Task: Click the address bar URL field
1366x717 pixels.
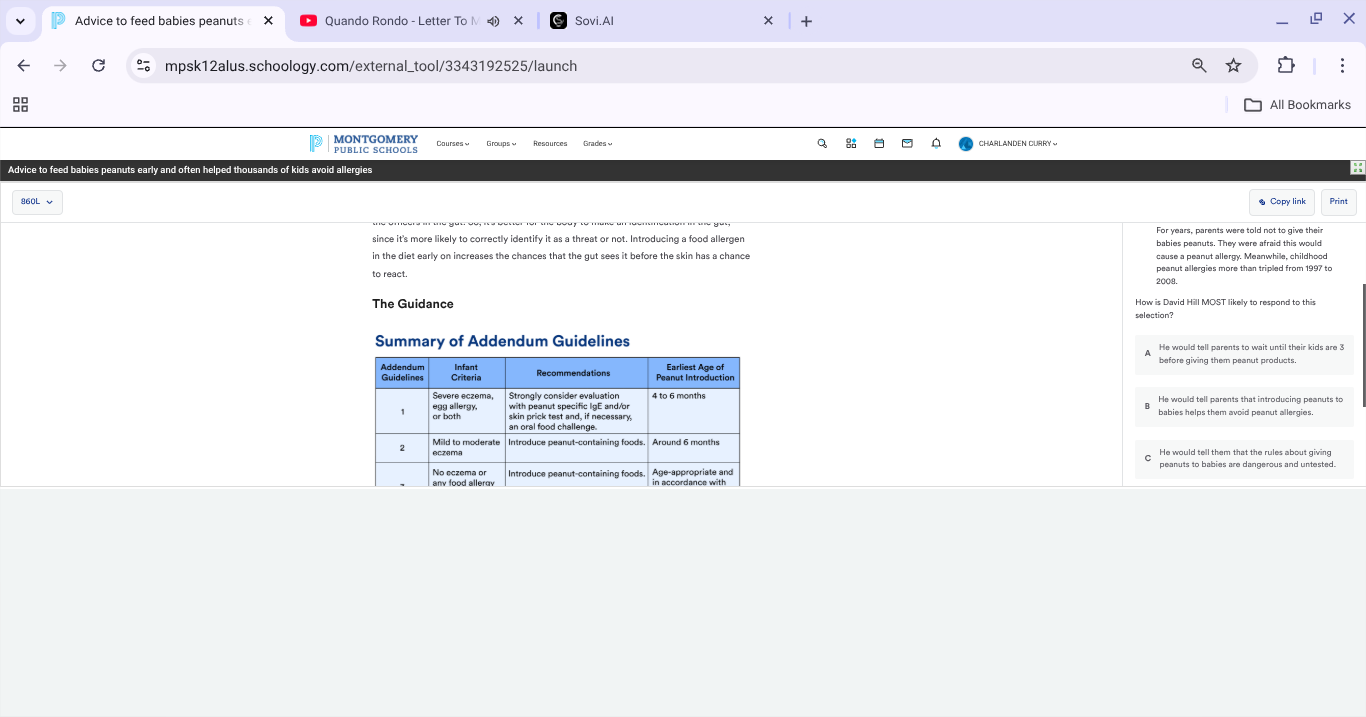Action: click(660, 66)
